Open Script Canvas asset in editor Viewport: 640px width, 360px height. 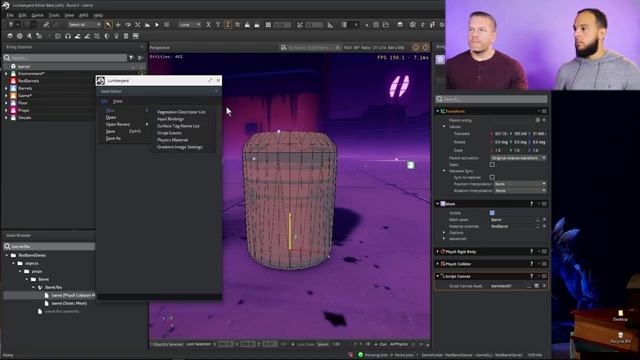tap(537, 286)
